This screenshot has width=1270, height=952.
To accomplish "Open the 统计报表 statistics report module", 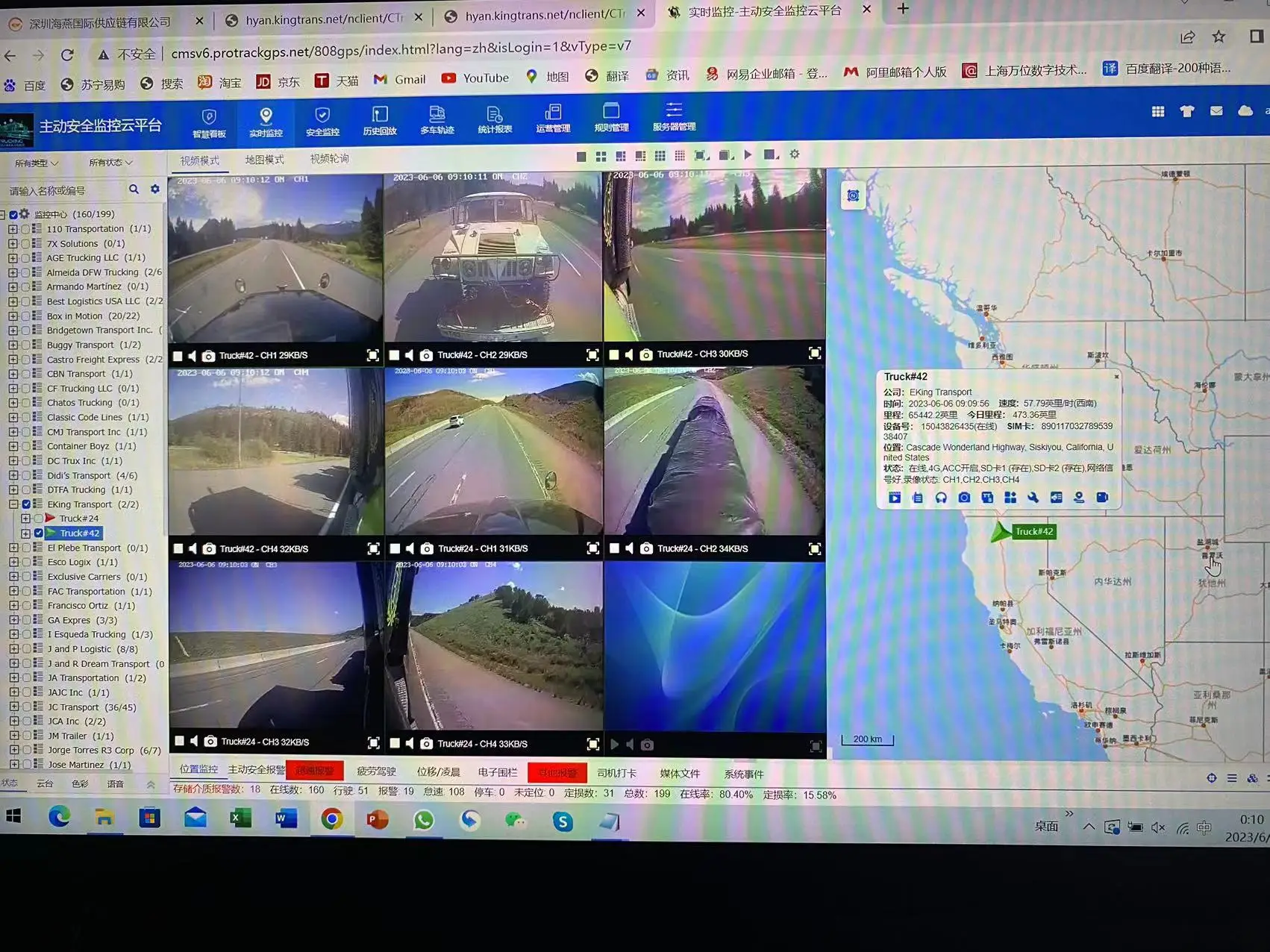I will tap(493, 121).
